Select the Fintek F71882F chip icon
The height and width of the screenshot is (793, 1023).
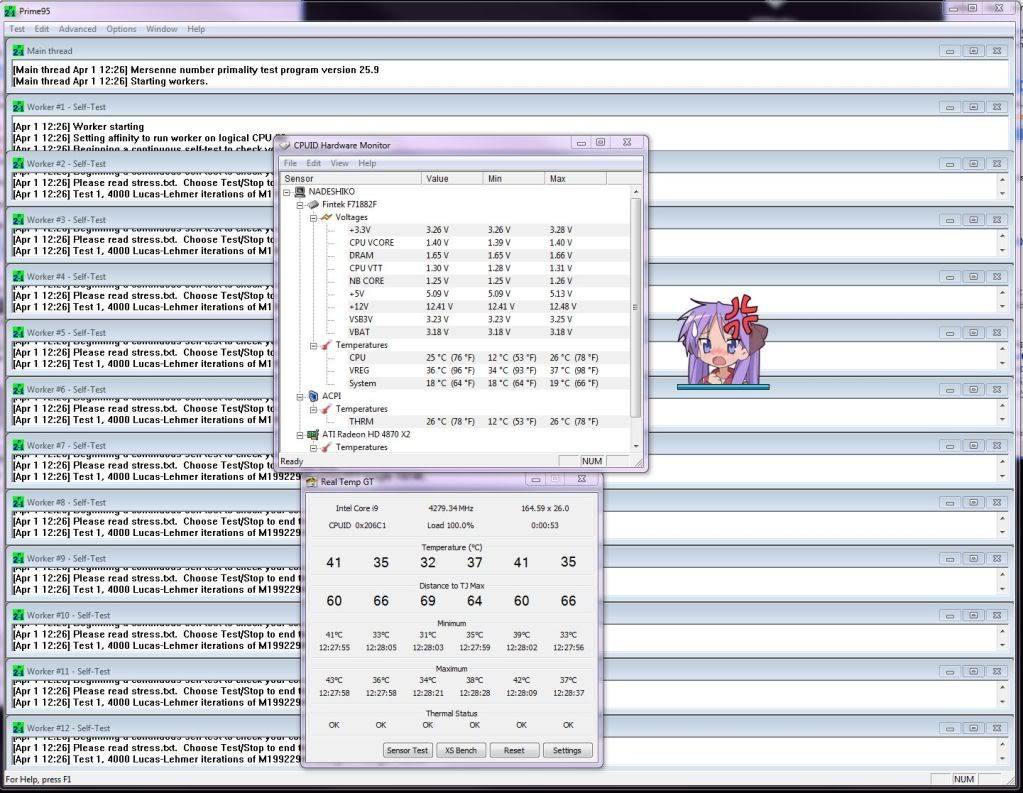pos(312,204)
